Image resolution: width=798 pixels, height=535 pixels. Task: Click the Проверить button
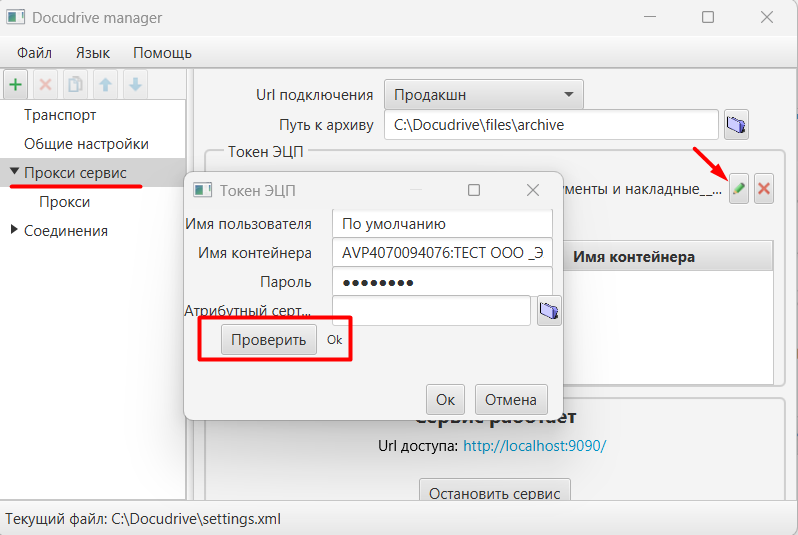[269, 340]
